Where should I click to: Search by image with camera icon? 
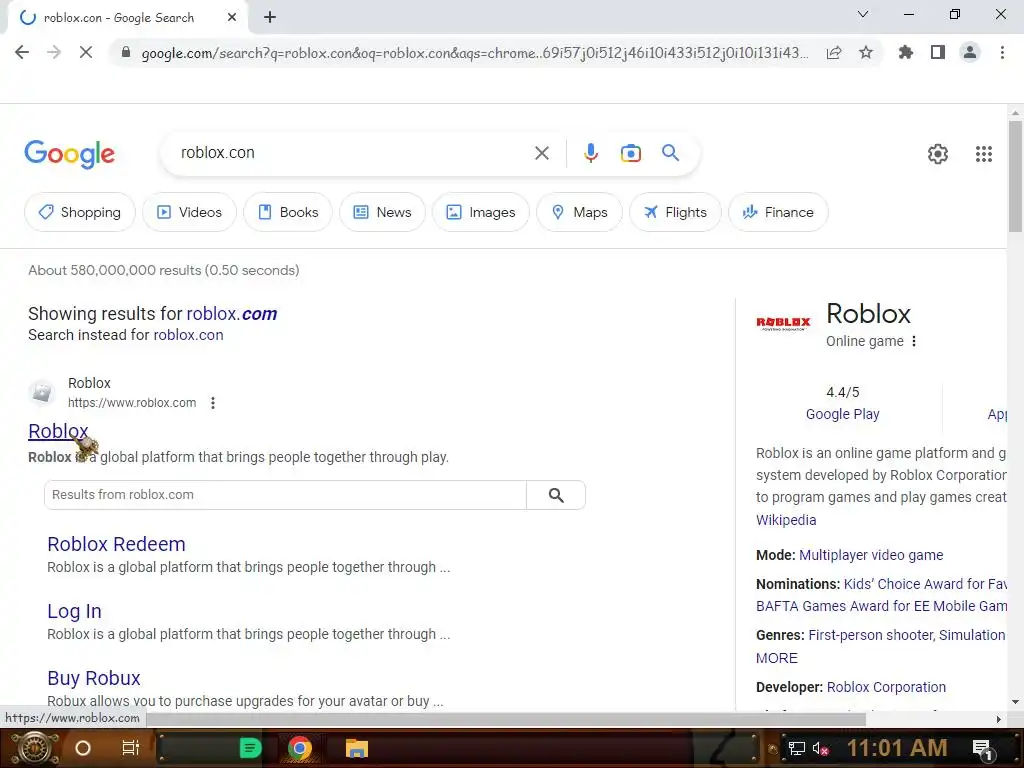click(630, 153)
